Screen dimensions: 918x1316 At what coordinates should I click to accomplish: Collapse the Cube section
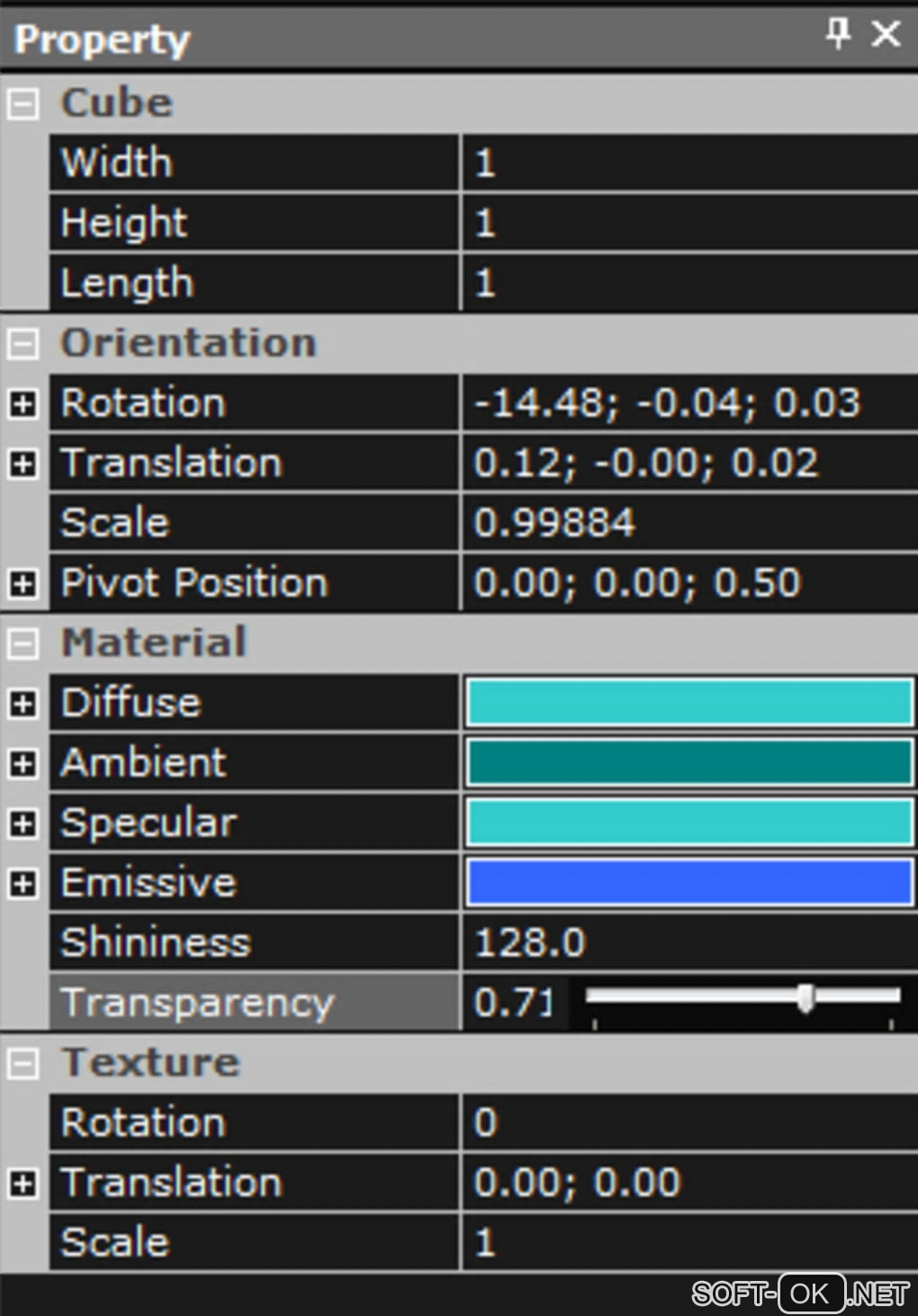tap(23, 104)
